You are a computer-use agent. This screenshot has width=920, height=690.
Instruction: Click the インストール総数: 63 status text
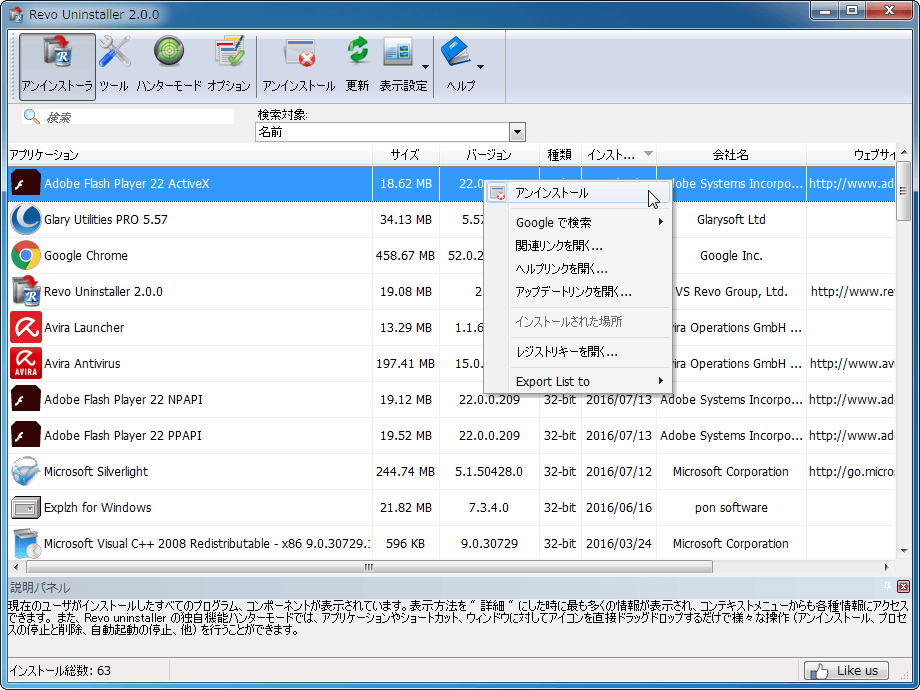pyautogui.click(x=60, y=671)
